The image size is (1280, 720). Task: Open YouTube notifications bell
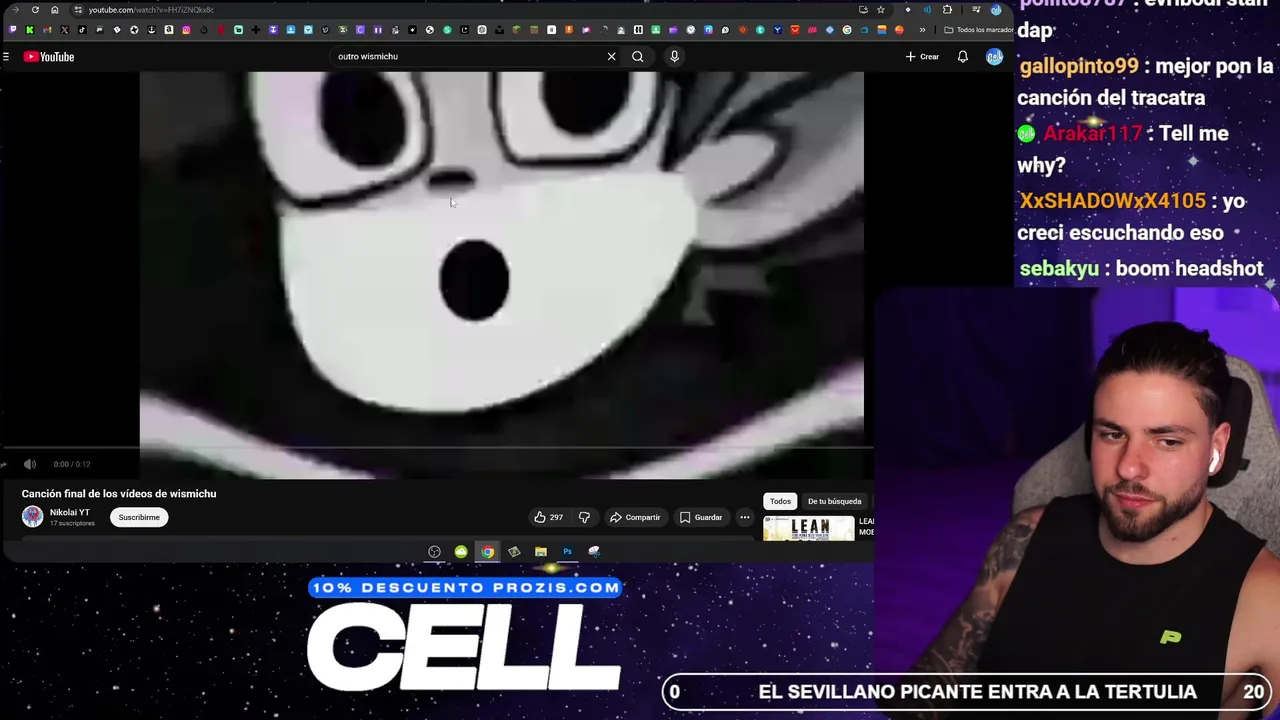[962, 57]
